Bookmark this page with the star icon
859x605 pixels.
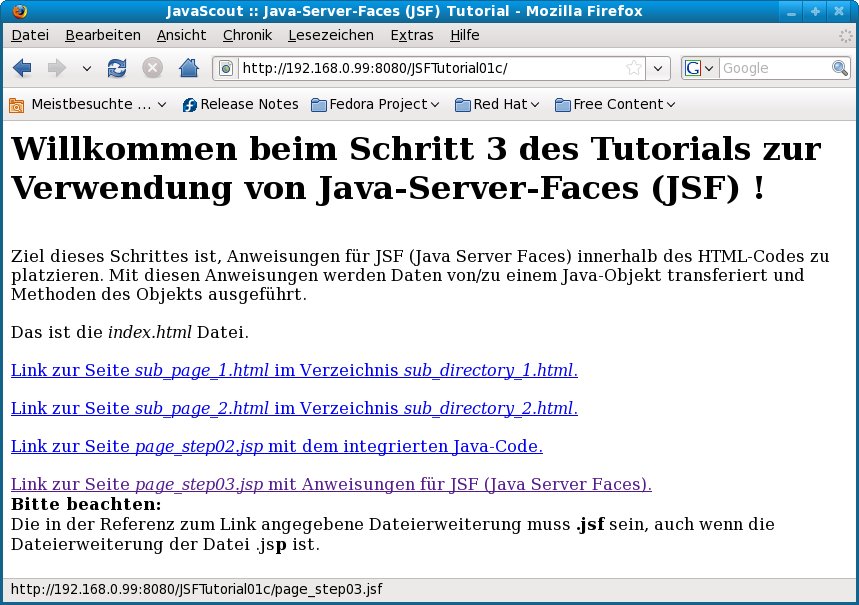tap(633, 68)
